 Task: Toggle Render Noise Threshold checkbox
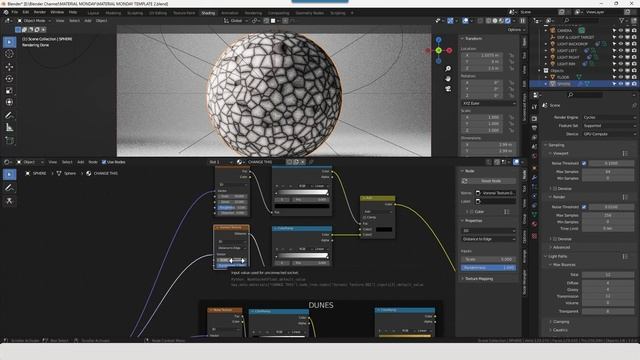pos(584,207)
